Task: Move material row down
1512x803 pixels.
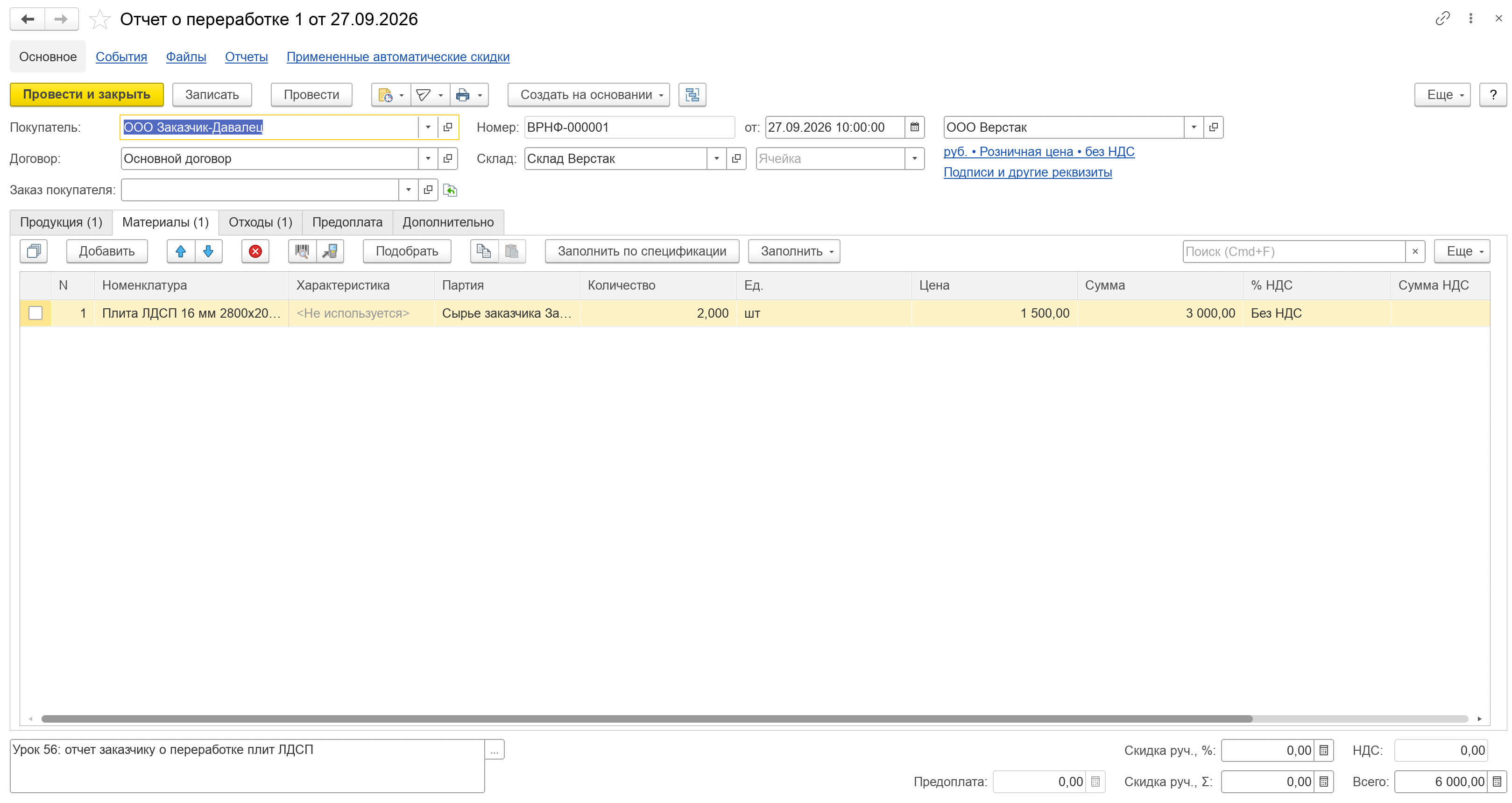Action: 208,251
